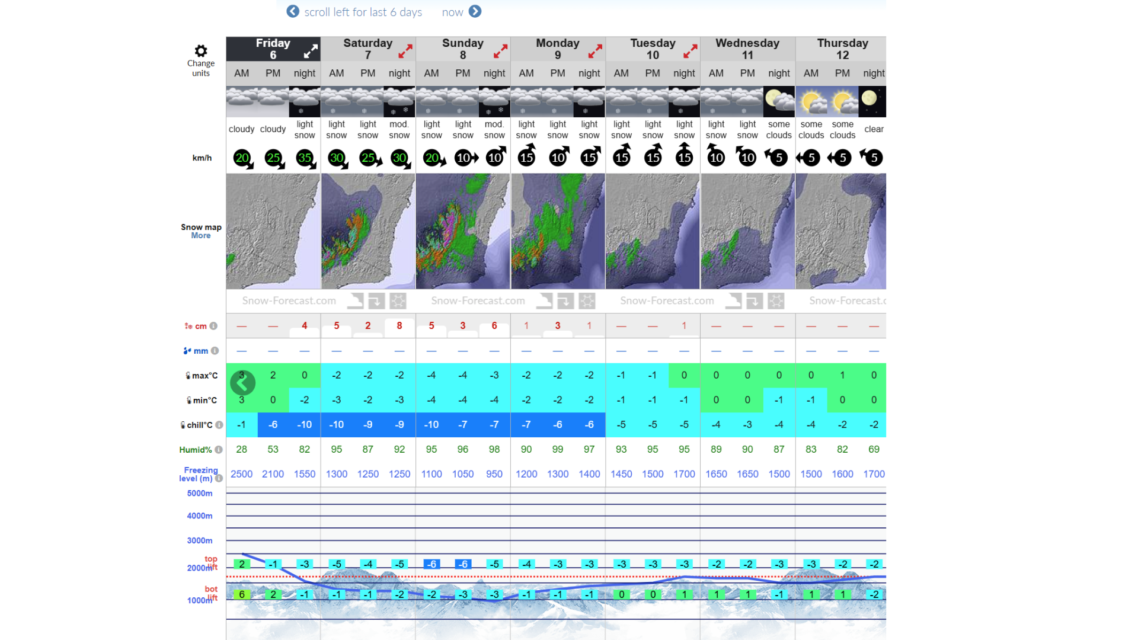
Task: Open the 'More' link under Snow map
Action: pyautogui.click(x=201, y=236)
